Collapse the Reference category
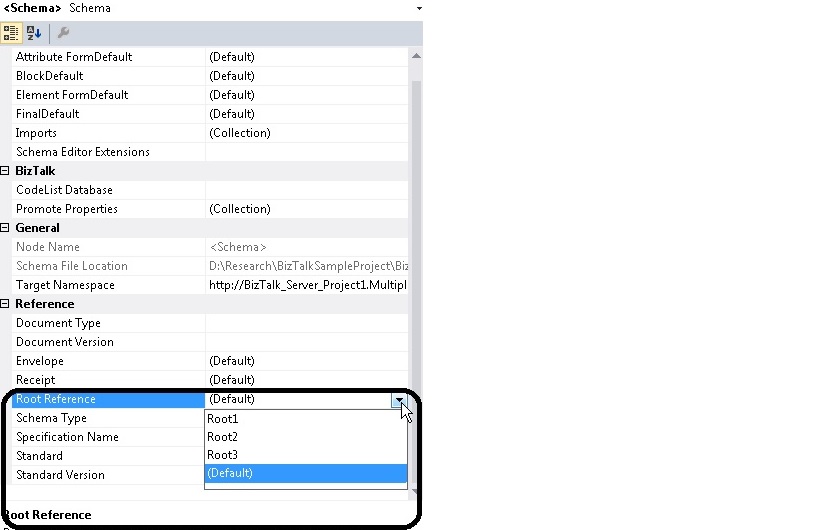The height and width of the screenshot is (530, 819). 6,304
